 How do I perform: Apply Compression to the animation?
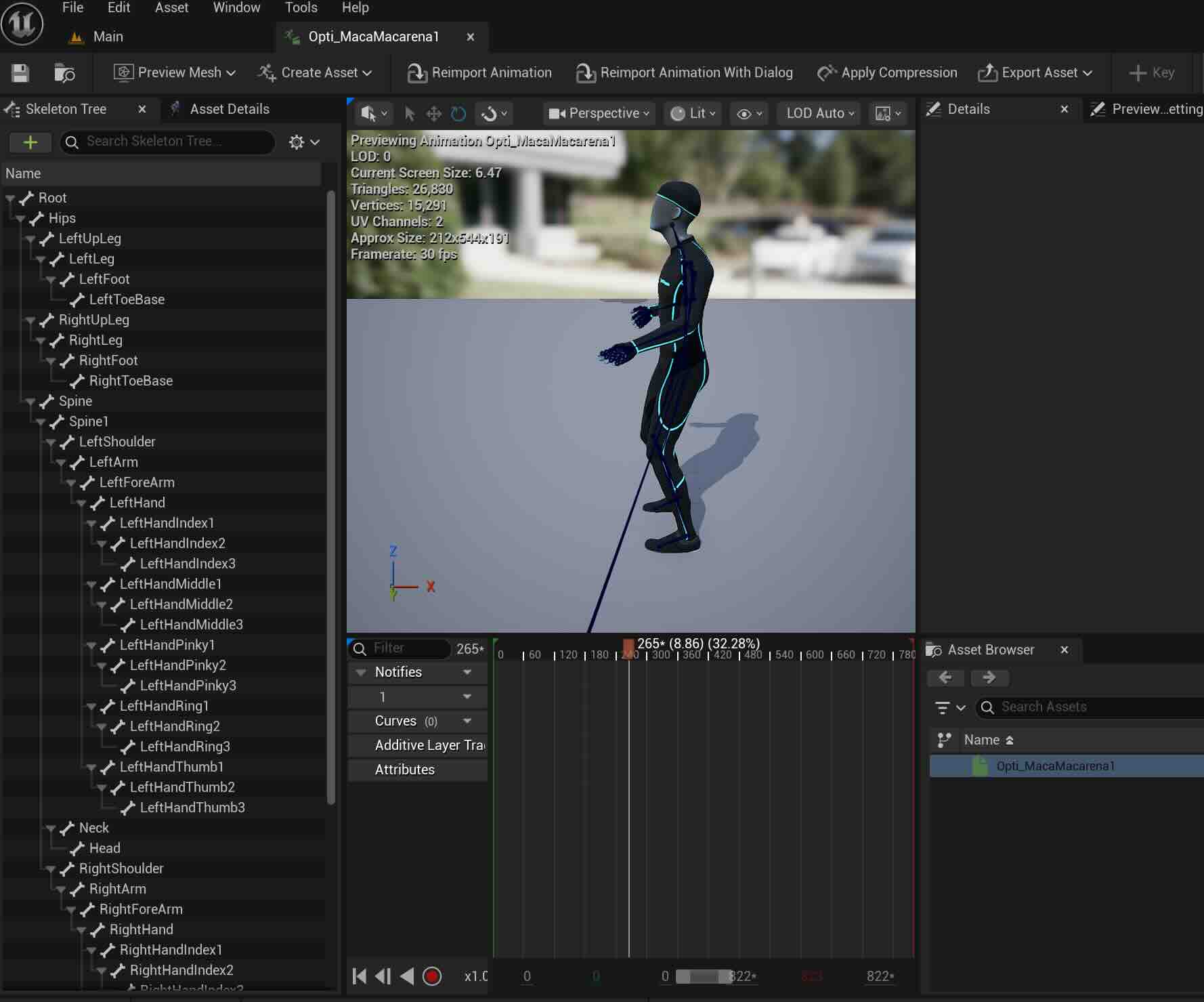click(887, 72)
